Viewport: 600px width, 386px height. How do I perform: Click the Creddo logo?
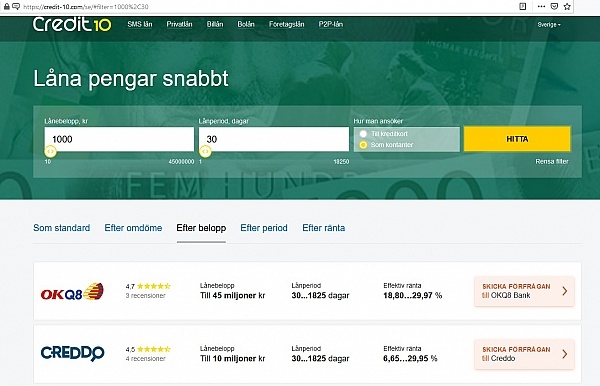tap(72, 353)
